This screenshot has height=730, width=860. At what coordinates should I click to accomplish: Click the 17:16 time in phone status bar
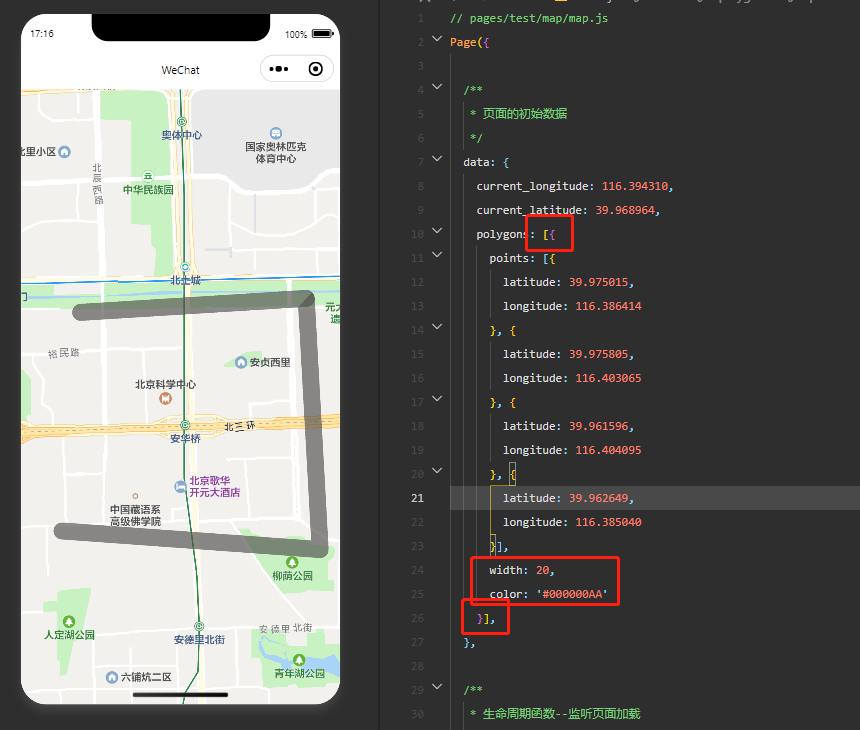point(42,34)
